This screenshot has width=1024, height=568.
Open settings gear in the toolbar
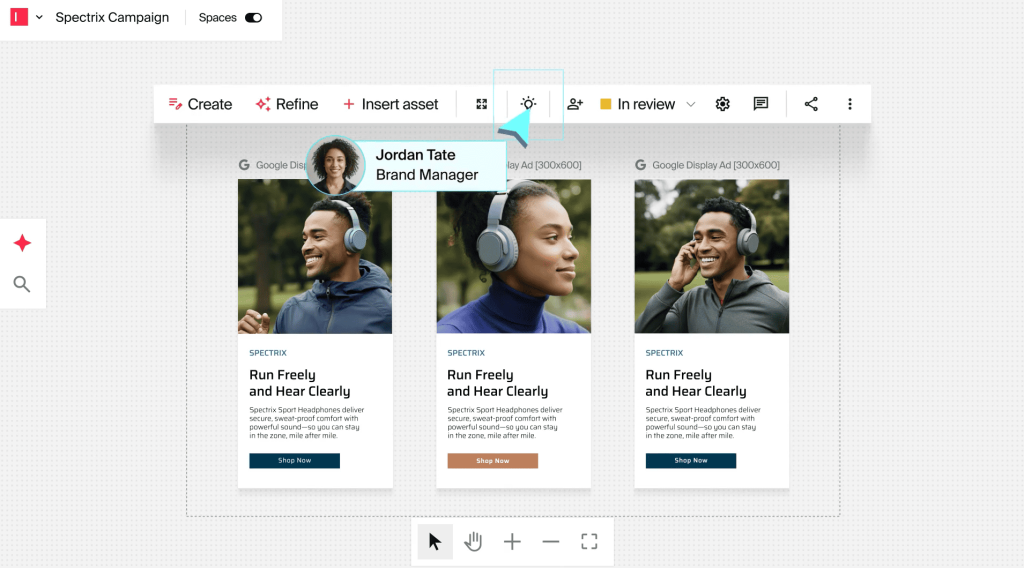coord(723,104)
